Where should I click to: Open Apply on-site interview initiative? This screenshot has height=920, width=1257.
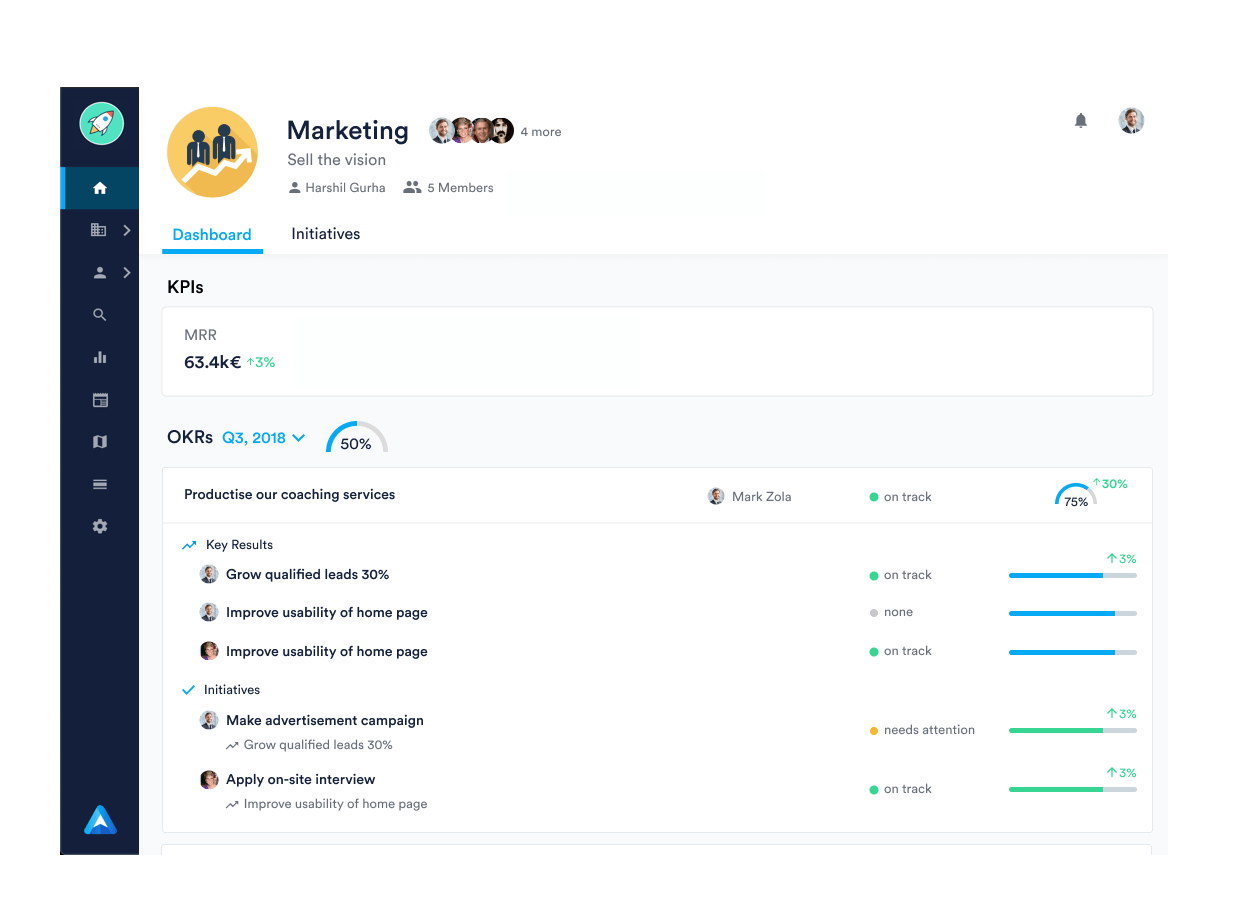(x=301, y=779)
